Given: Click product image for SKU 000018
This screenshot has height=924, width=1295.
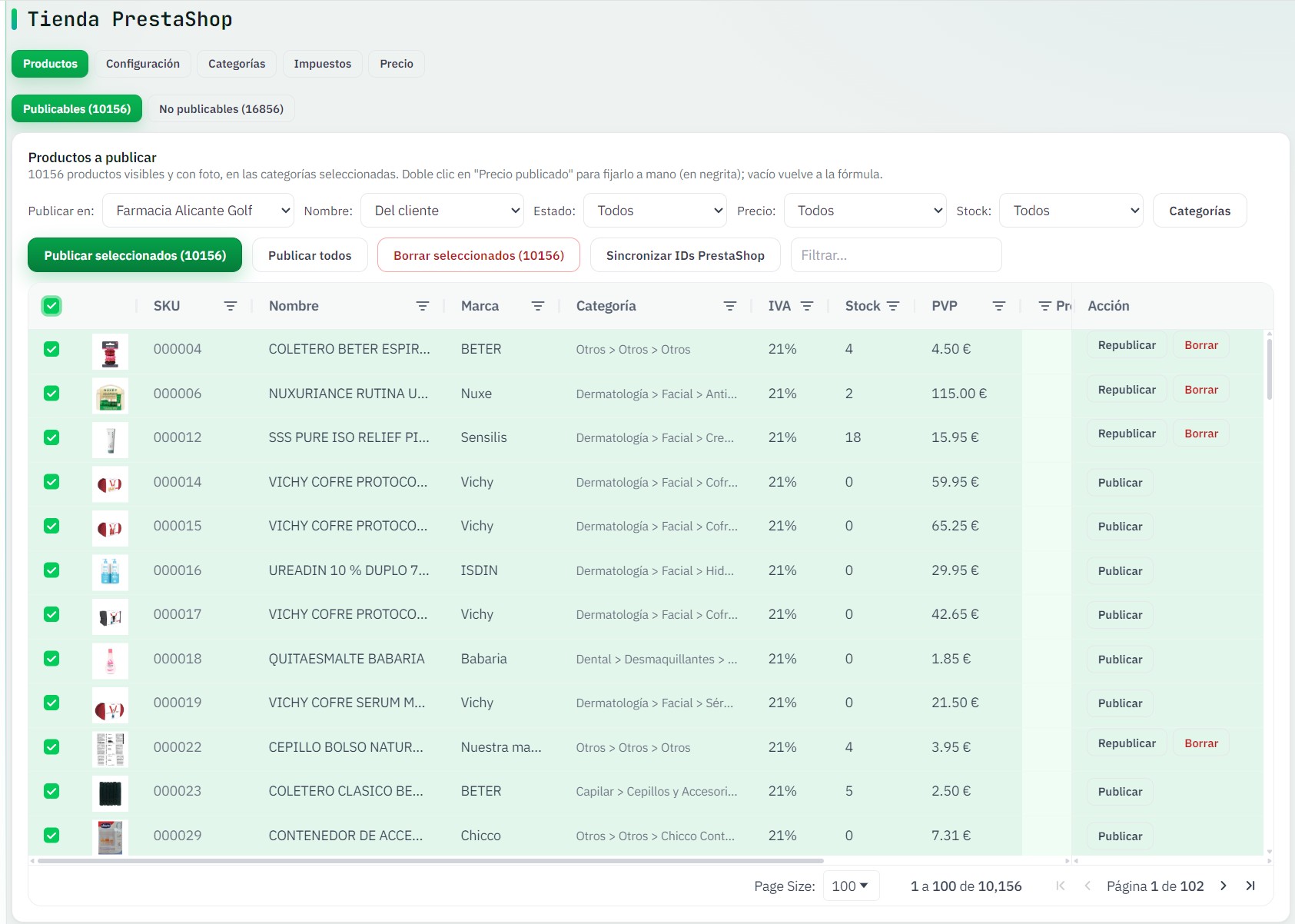Looking at the screenshot, I should [x=110, y=661].
